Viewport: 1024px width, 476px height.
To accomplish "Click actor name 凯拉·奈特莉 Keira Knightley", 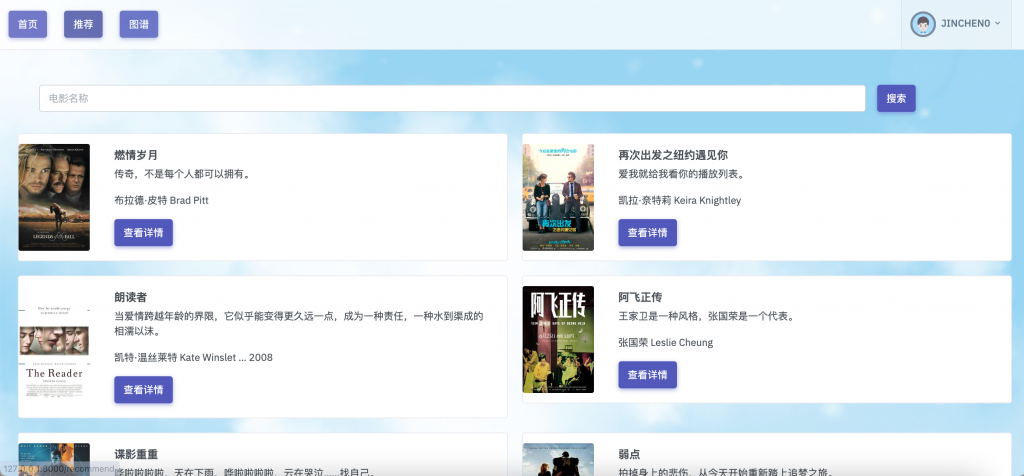I will 680,200.
